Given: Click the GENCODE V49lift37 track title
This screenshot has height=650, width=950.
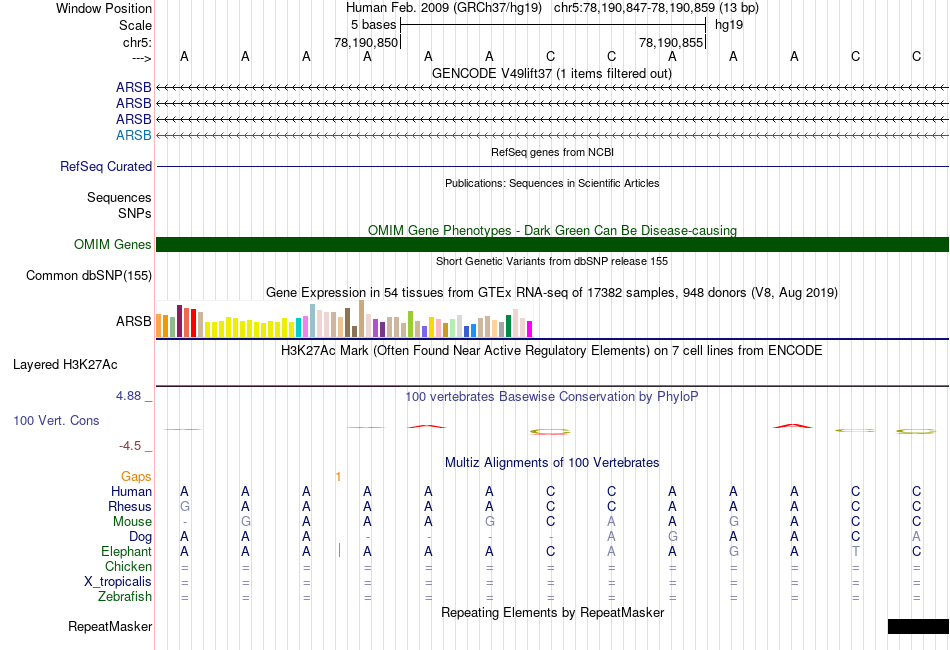Looking at the screenshot, I should click(552, 74).
